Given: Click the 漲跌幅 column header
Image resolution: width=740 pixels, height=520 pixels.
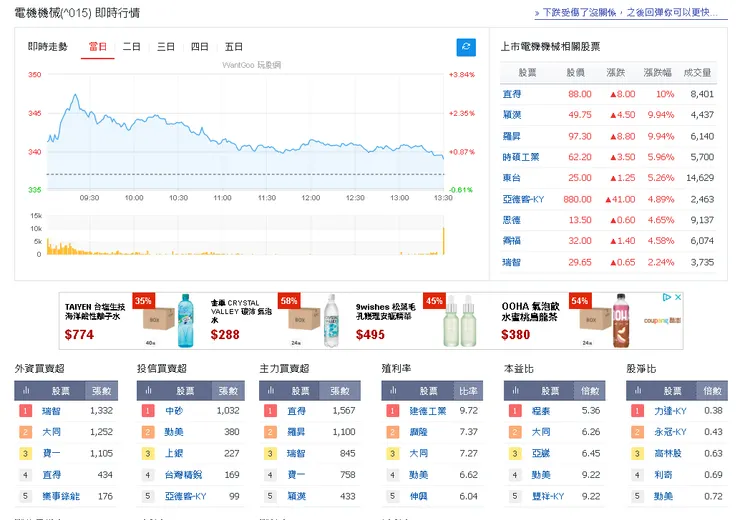Looking at the screenshot, I should [x=657, y=73].
